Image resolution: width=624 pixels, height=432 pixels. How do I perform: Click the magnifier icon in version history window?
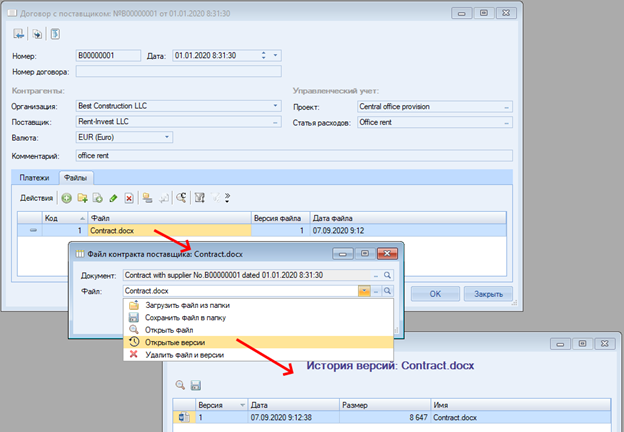pos(180,385)
